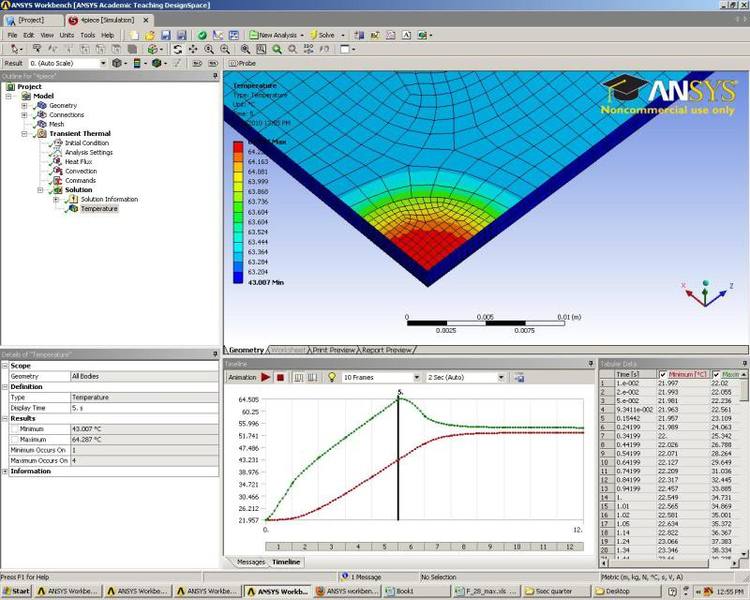
Task: Open the 10 Frames dropdown
Action: coord(417,378)
